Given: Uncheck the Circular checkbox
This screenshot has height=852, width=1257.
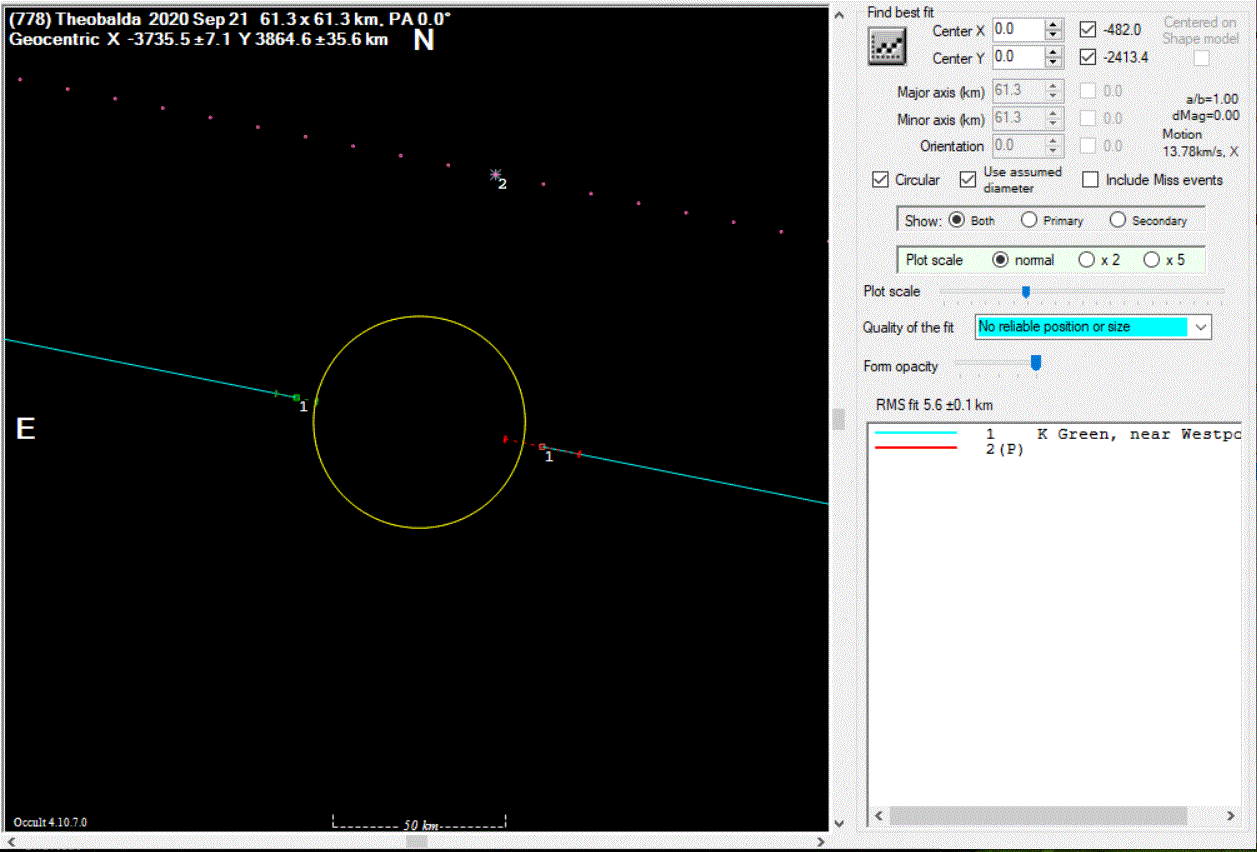Looking at the screenshot, I should tap(880, 180).
